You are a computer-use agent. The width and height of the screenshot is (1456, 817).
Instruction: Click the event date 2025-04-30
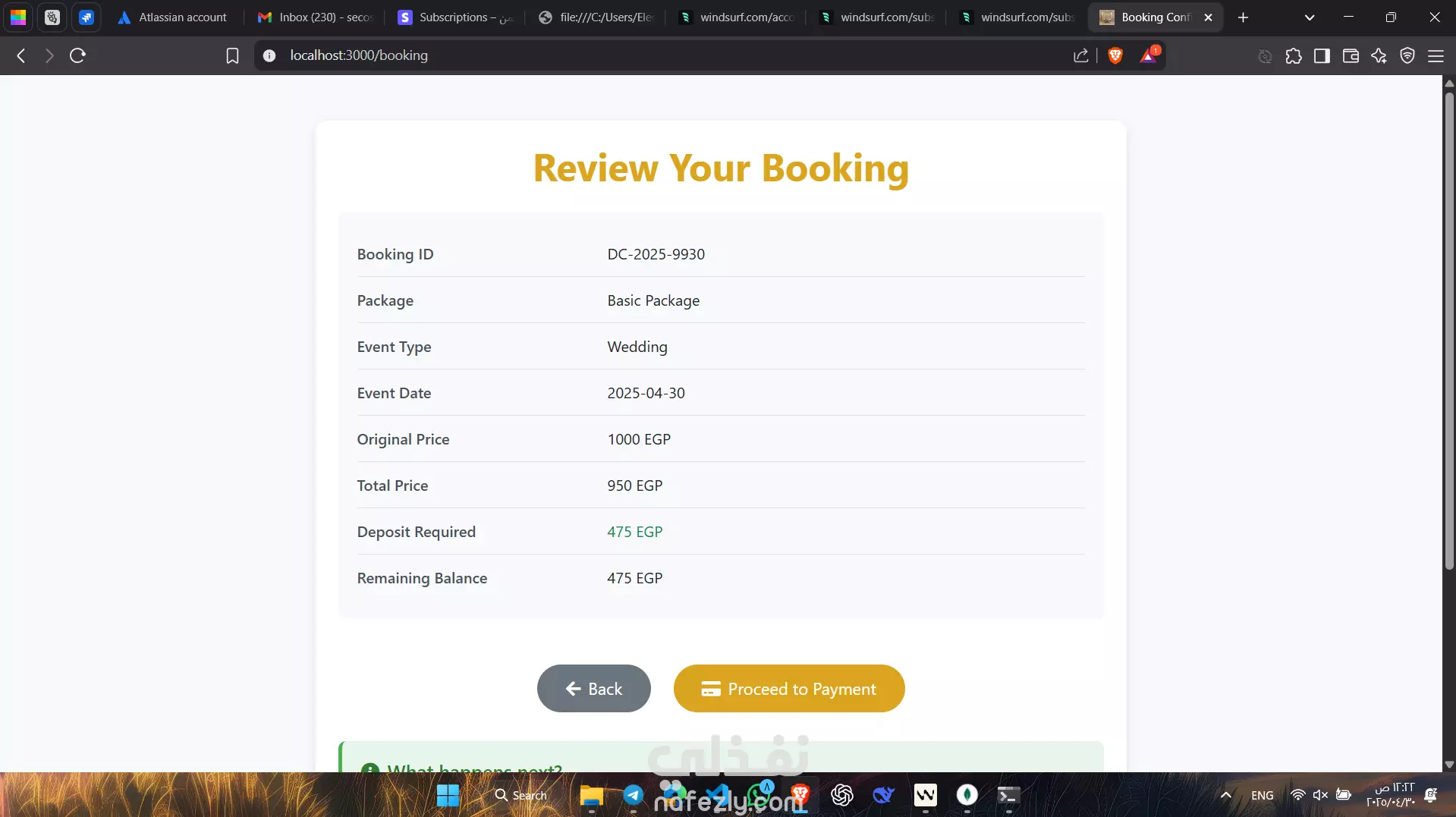pos(646,393)
